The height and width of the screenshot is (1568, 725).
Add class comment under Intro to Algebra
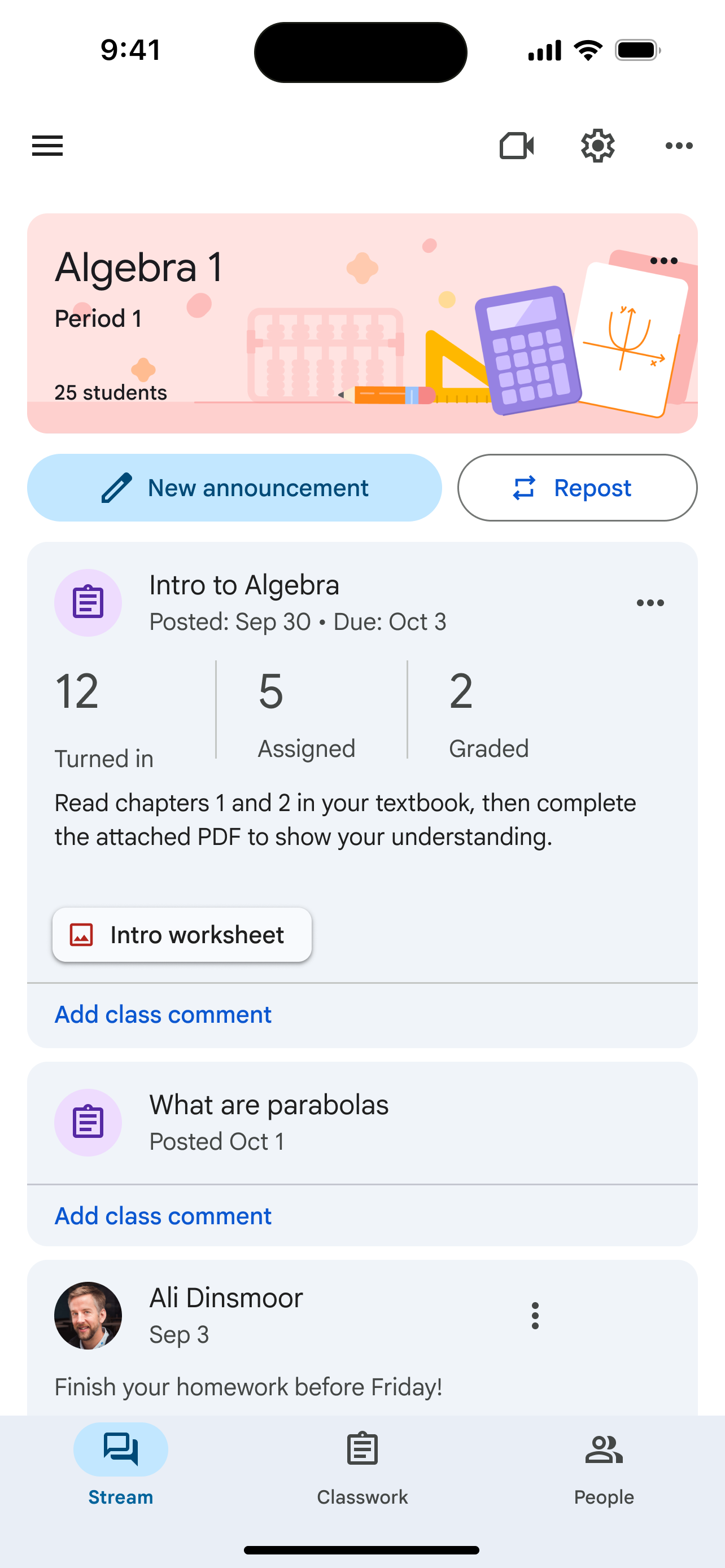point(163,1015)
